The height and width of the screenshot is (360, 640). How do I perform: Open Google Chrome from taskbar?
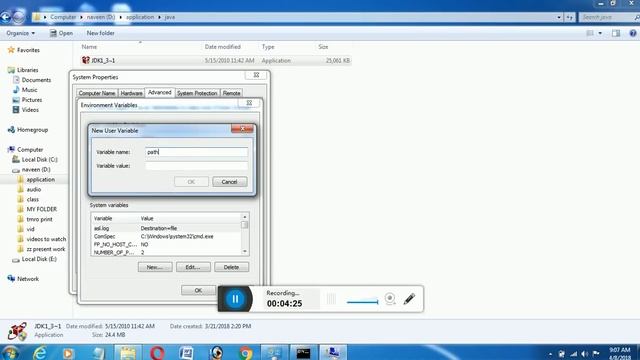tap(245, 353)
